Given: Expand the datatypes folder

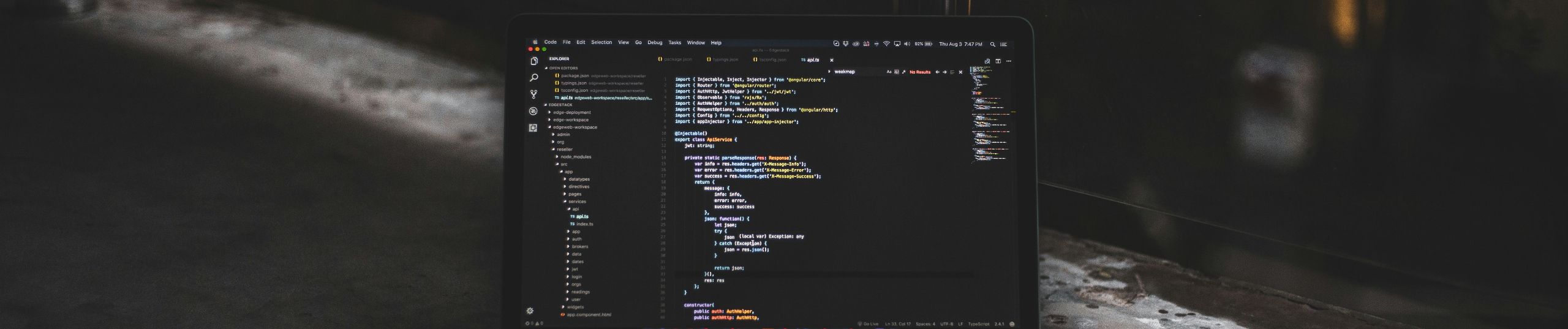Looking at the screenshot, I should 565,179.
